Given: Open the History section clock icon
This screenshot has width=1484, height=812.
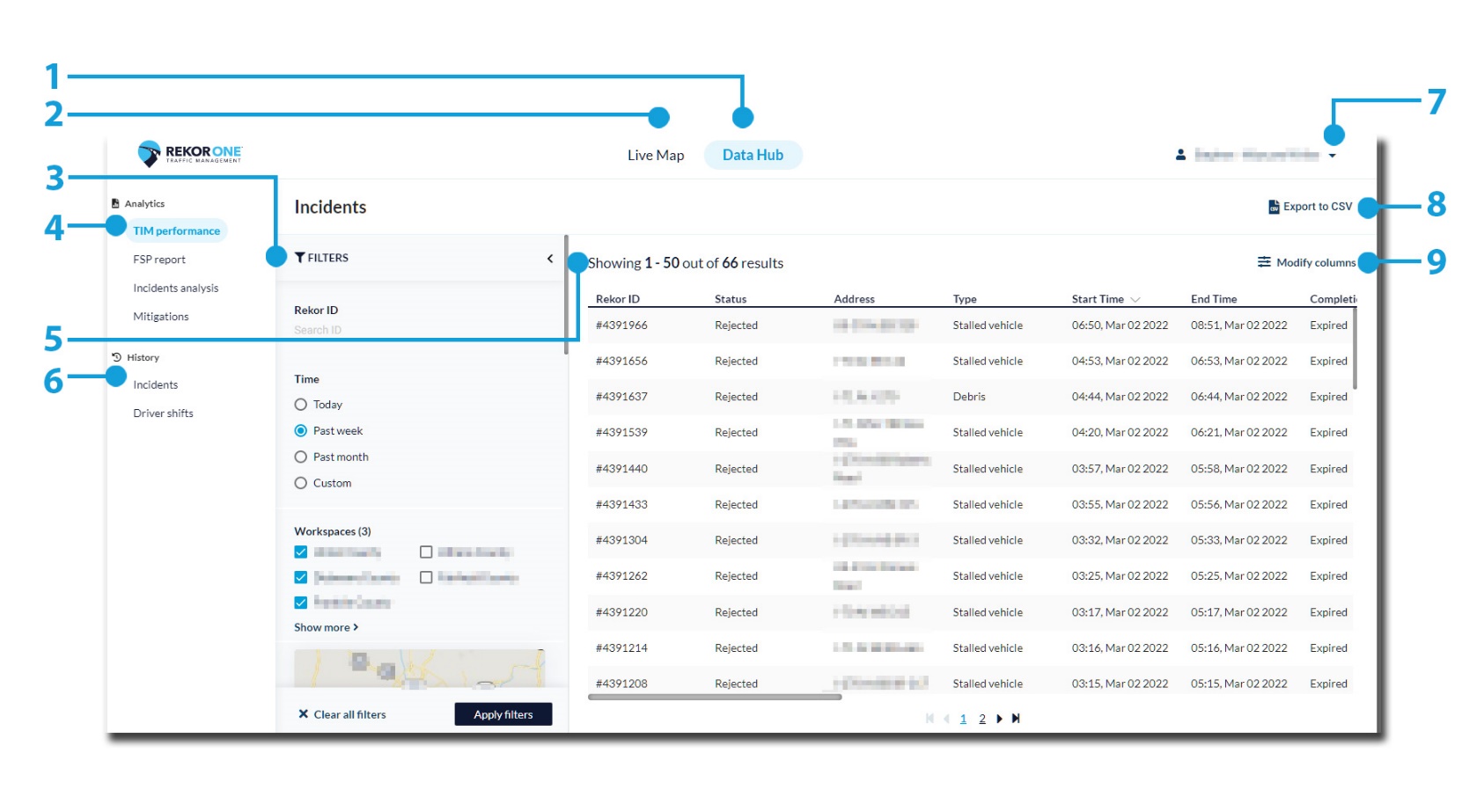Looking at the screenshot, I should (x=115, y=356).
